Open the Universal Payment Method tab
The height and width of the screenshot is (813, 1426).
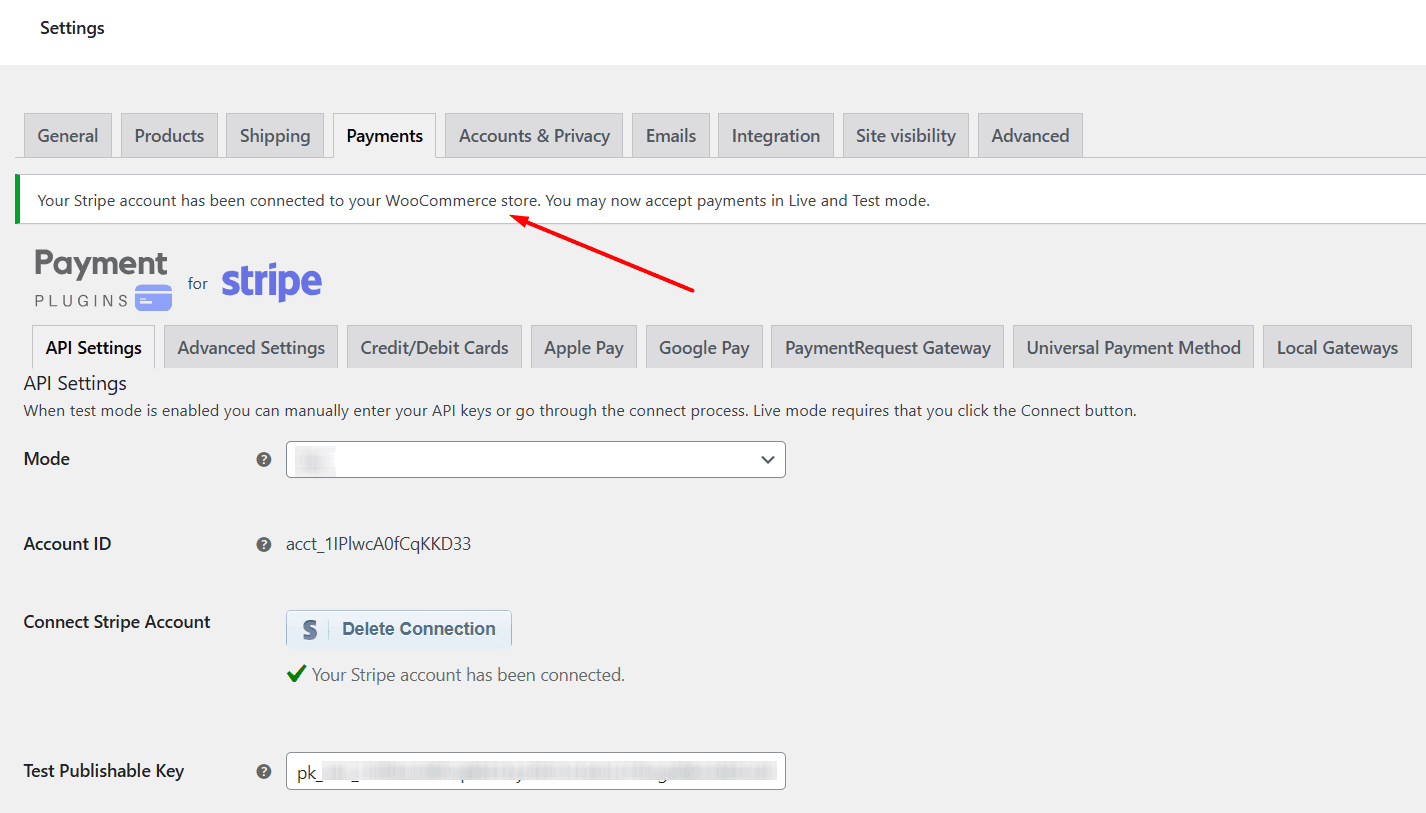point(1133,347)
